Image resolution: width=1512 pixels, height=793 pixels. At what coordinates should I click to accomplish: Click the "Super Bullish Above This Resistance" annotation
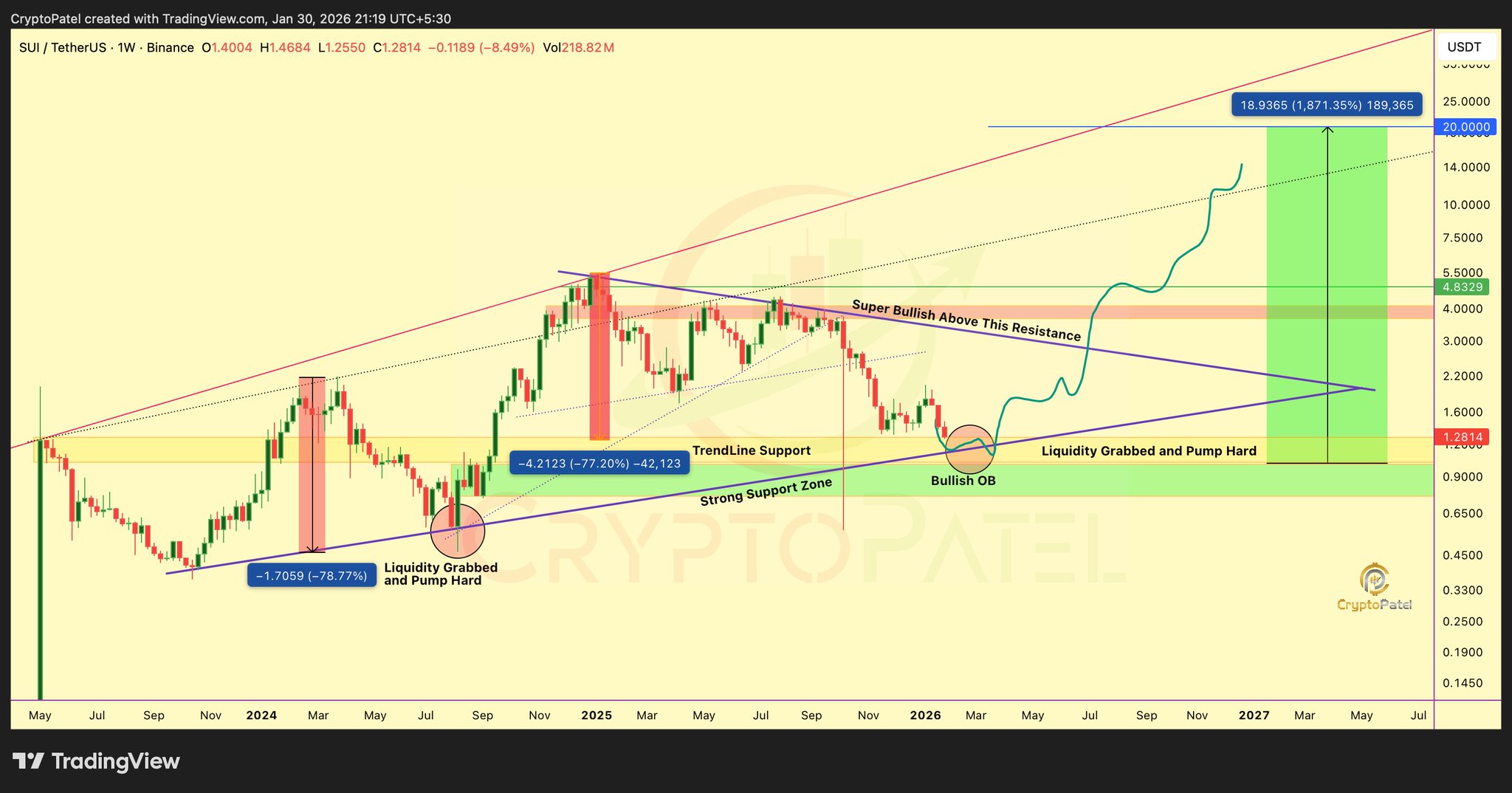pos(966,320)
